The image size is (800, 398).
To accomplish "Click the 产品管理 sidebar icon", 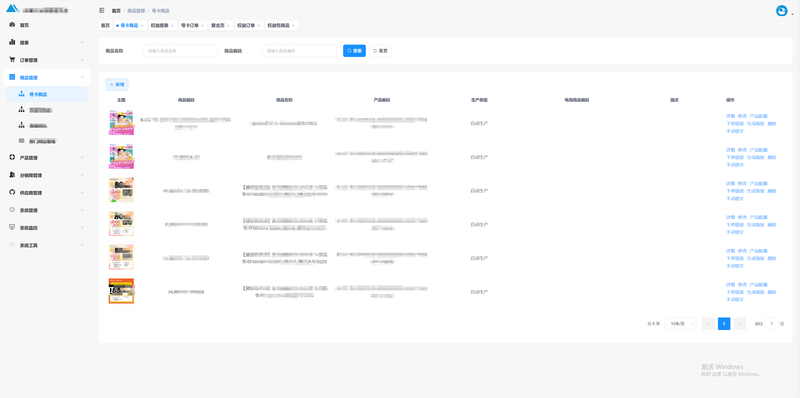I will coord(12,158).
